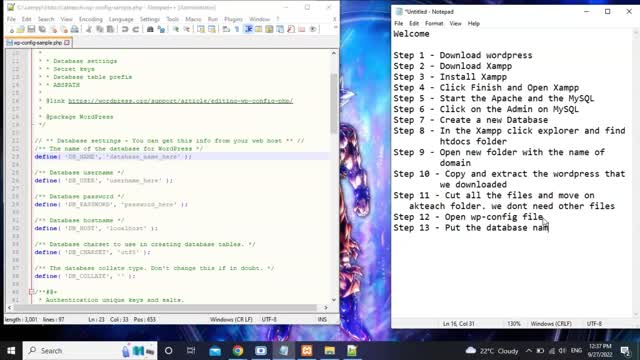The height and width of the screenshot is (360, 640).
Task: Click the Save file toolbar icon
Action: point(31,29)
